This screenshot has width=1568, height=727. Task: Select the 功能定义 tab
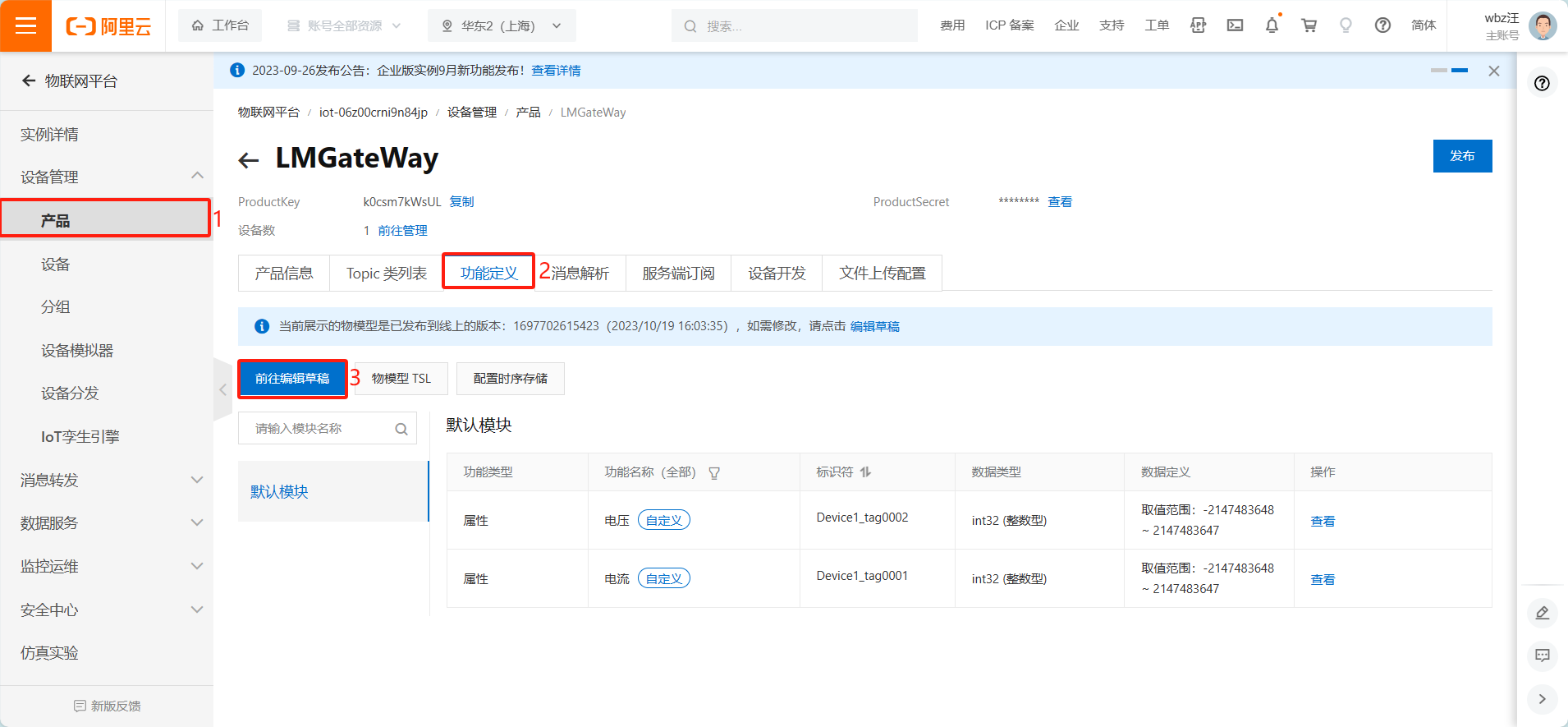pyautogui.click(x=488, y=273)
